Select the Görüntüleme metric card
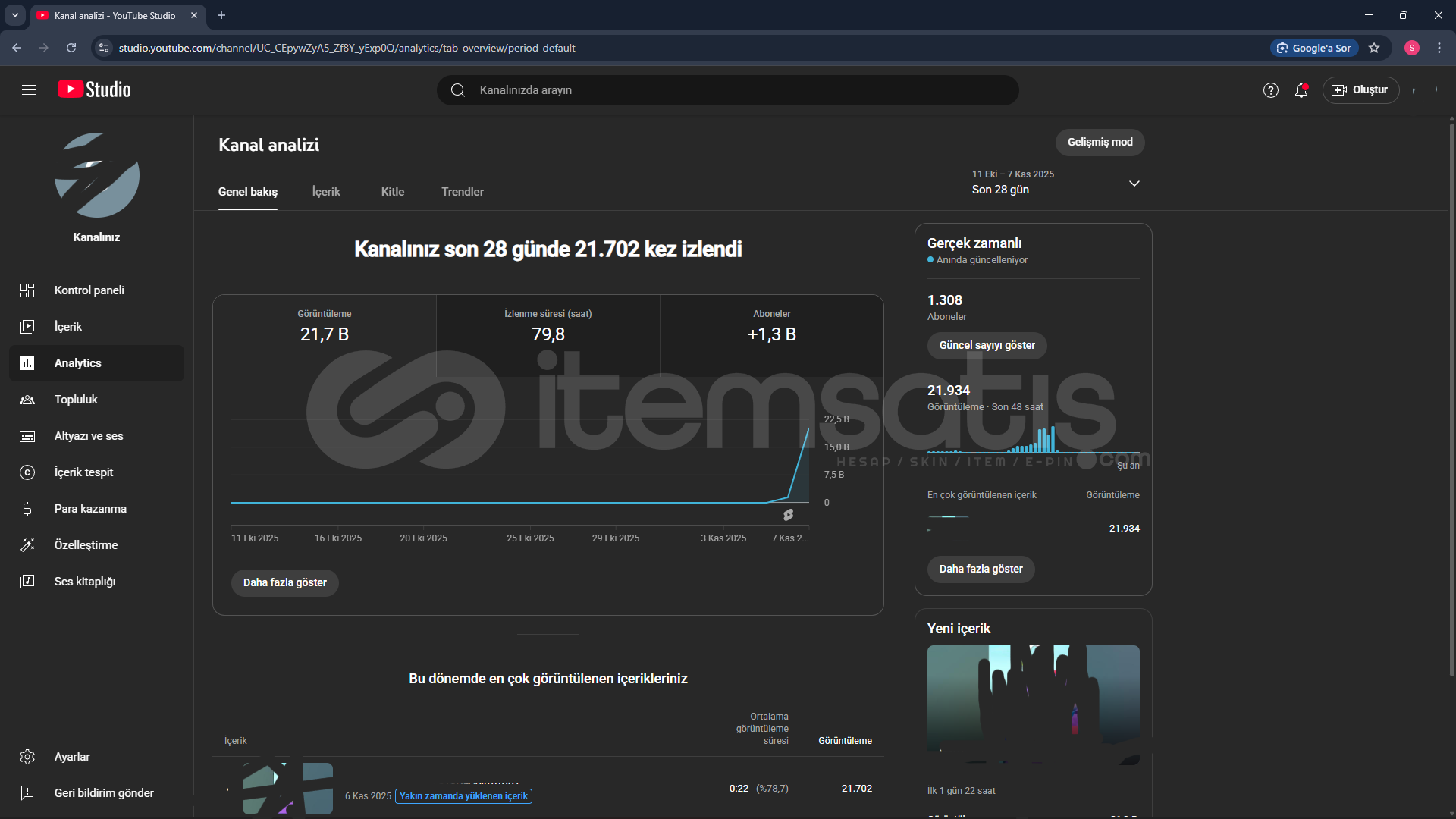 (x=325, y=327)
